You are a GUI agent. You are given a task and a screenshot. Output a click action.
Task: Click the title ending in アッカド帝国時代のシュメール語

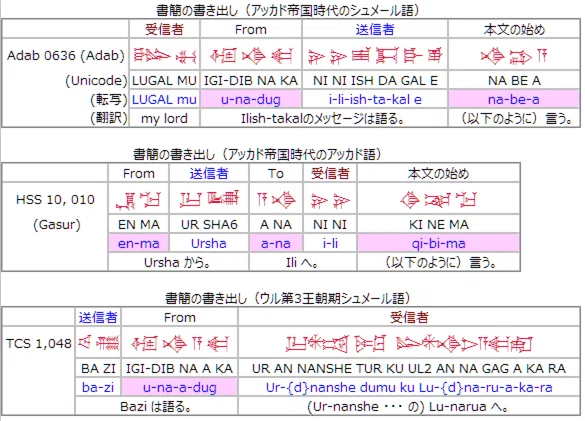tap(287, 10)
